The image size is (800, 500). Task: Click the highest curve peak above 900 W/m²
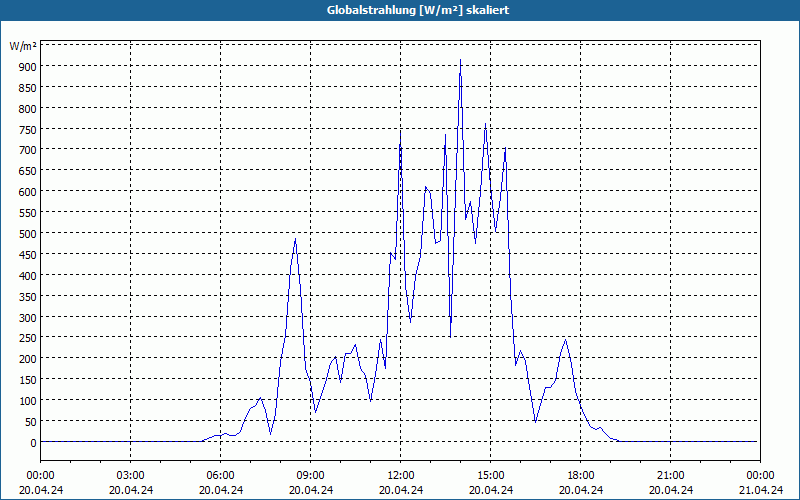tap(460, 60)
